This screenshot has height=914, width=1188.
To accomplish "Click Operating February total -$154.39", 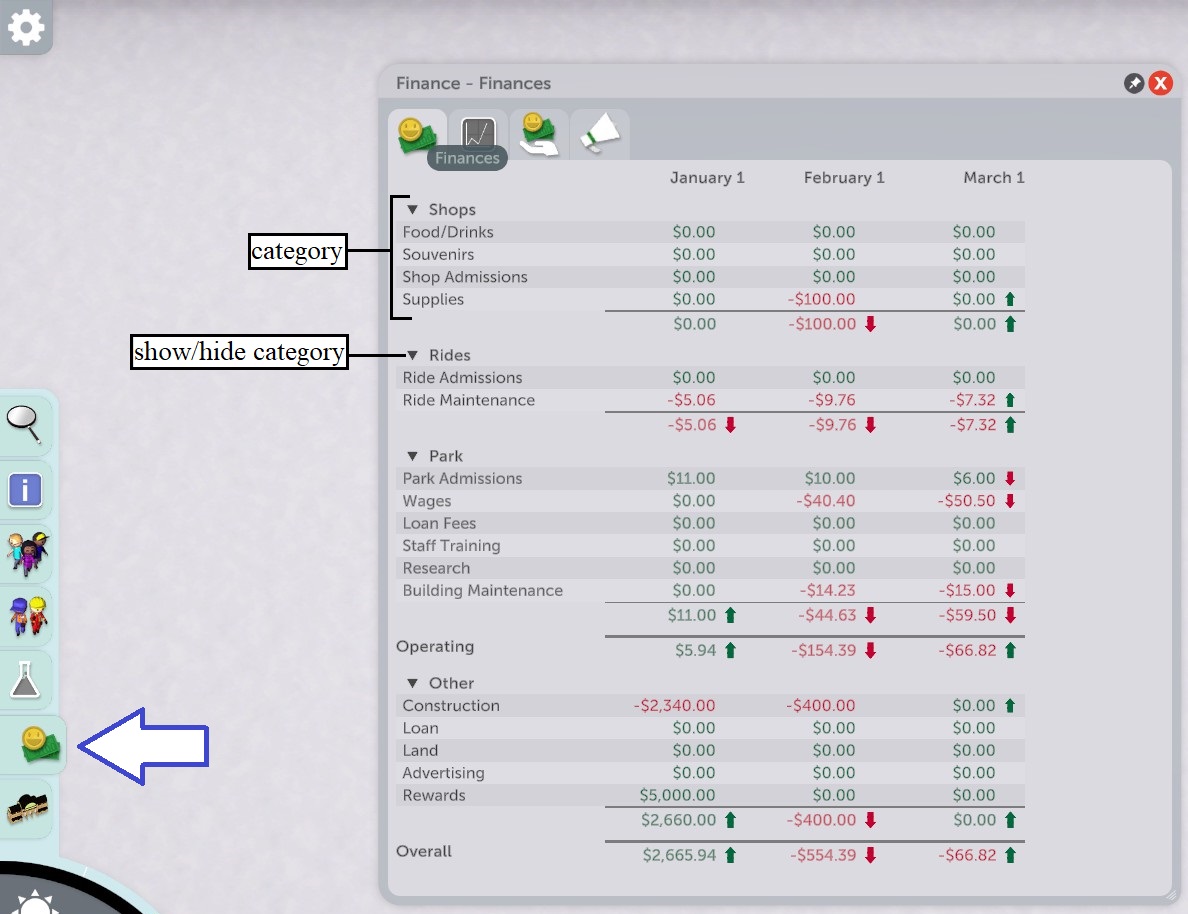I will tap(824, 650).
